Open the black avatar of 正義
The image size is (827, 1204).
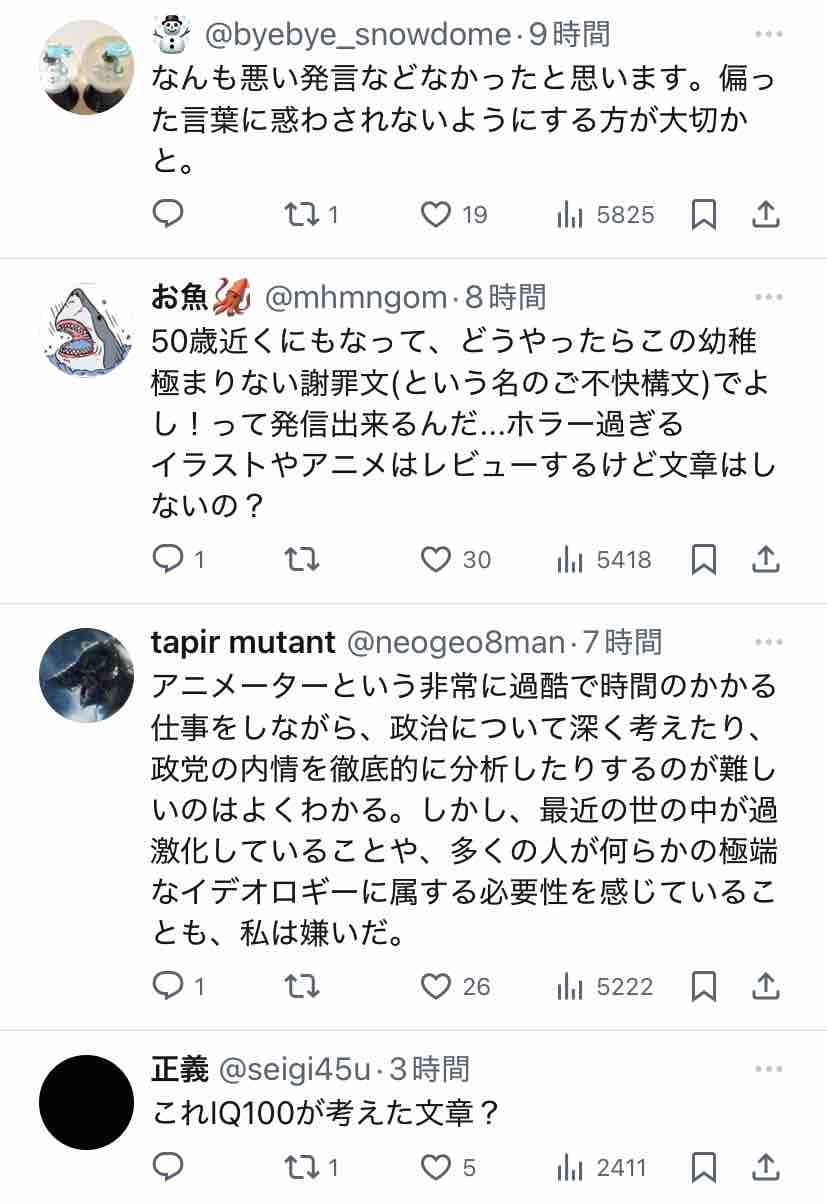point(86,1102)
